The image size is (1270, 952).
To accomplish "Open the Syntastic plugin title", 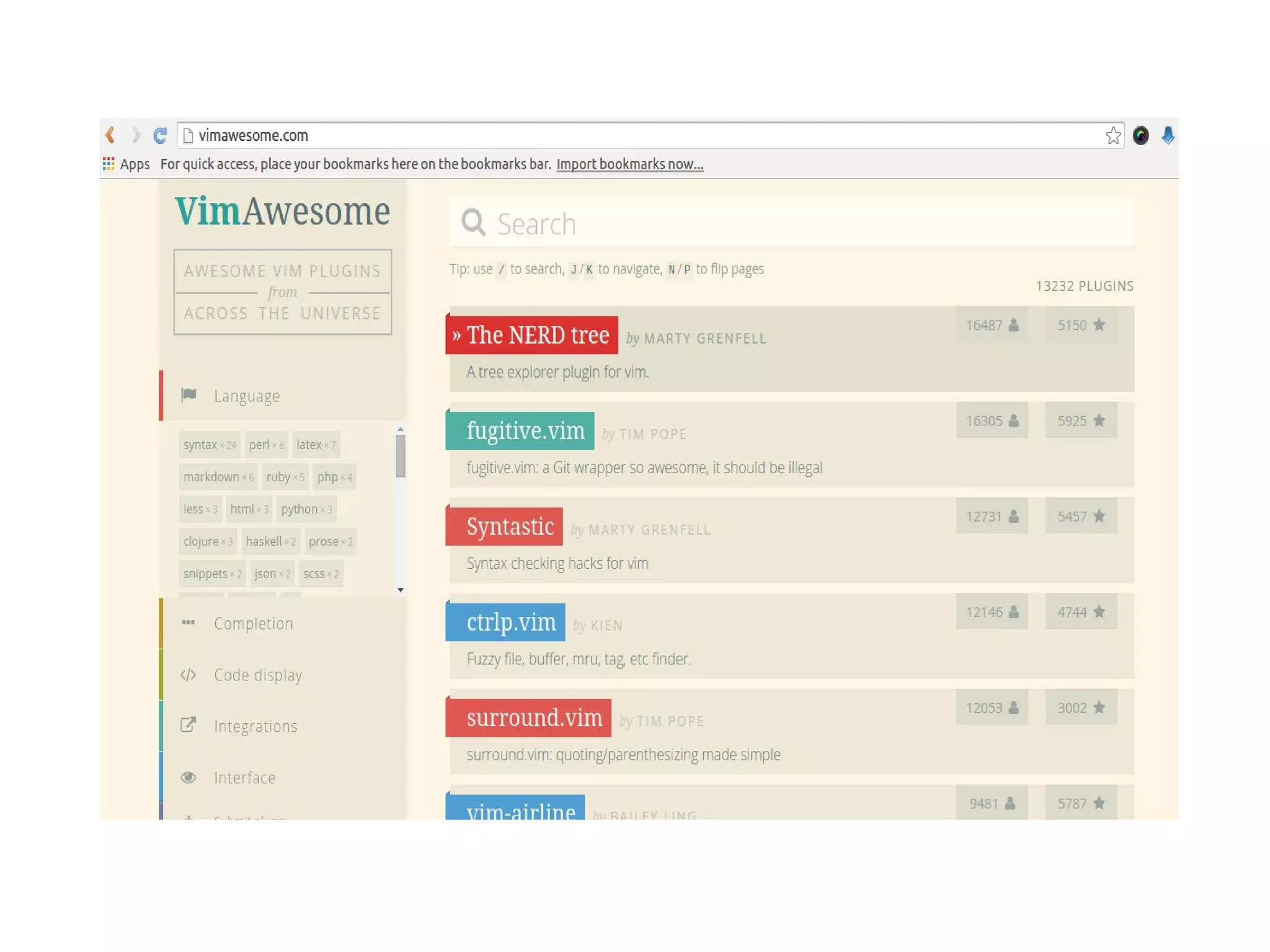I will [509, 527].
